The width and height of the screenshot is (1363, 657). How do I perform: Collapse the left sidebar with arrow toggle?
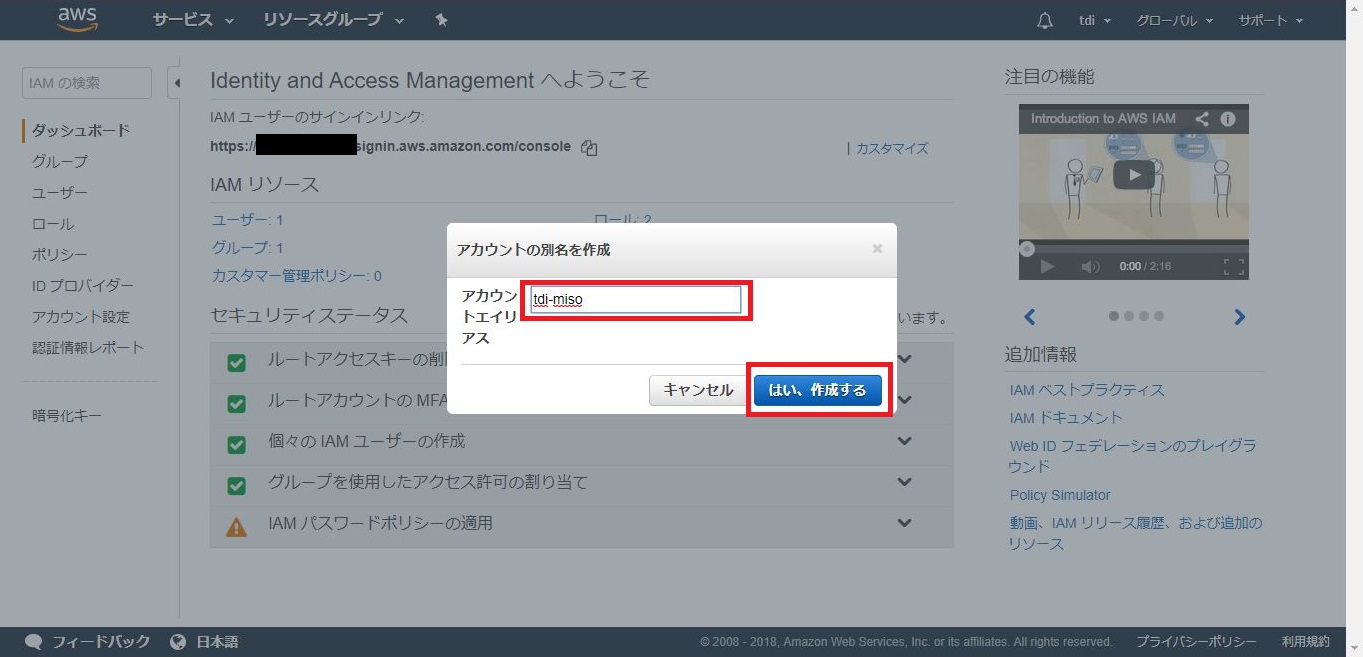coord(176,83)
